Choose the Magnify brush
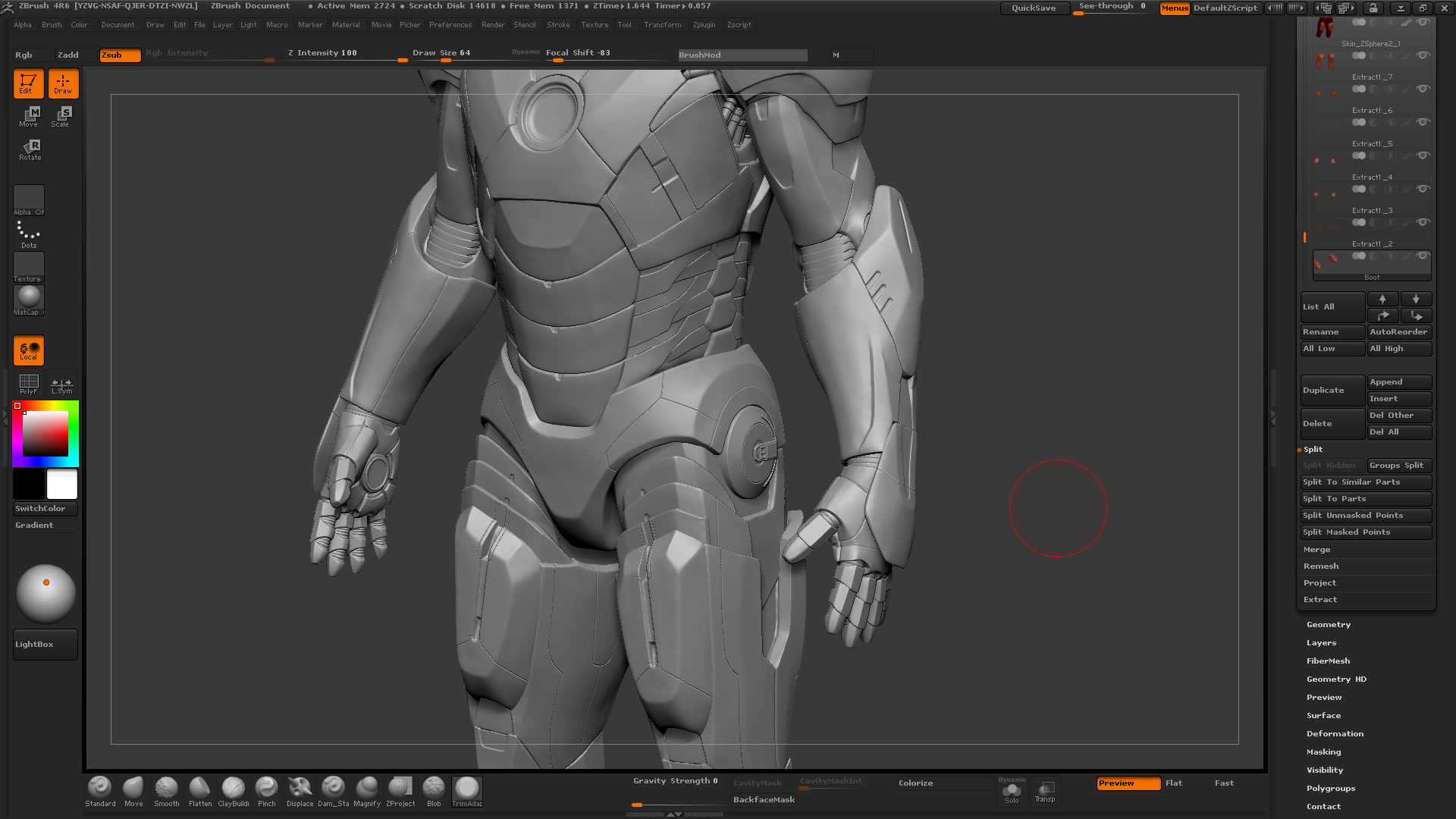 point(367,792)
